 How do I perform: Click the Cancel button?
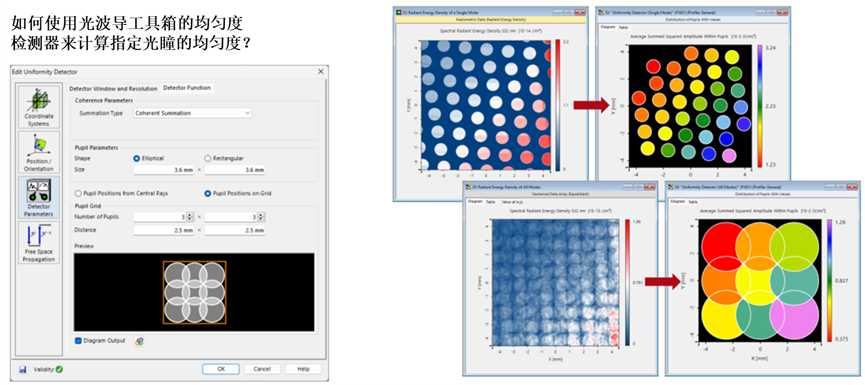click(x=262, y=369)
